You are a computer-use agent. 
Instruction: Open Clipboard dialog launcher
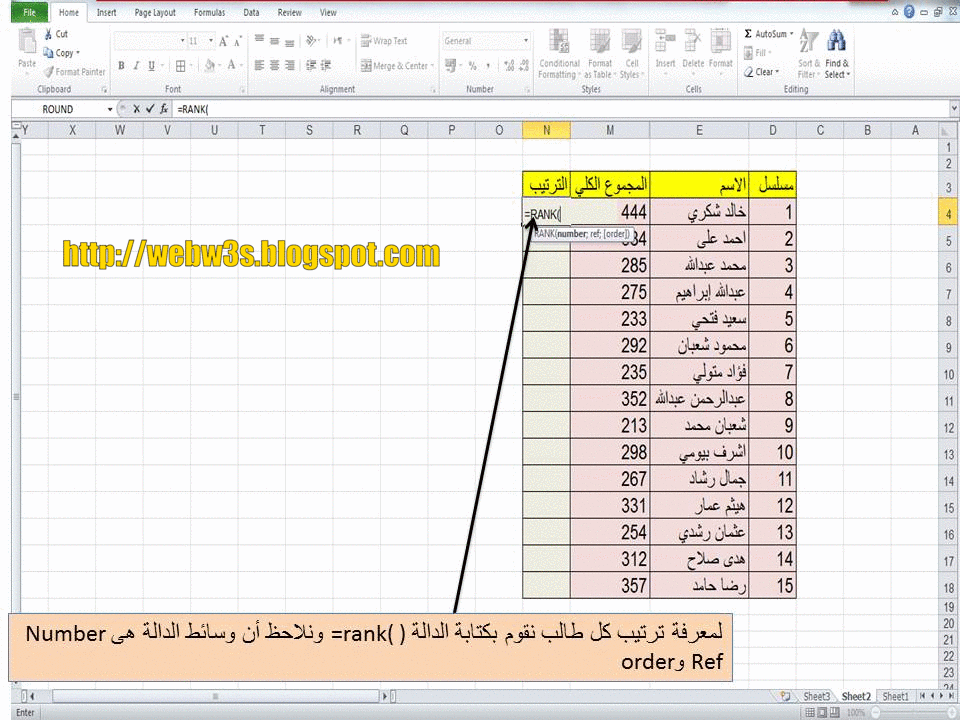(x=104, y=89)
